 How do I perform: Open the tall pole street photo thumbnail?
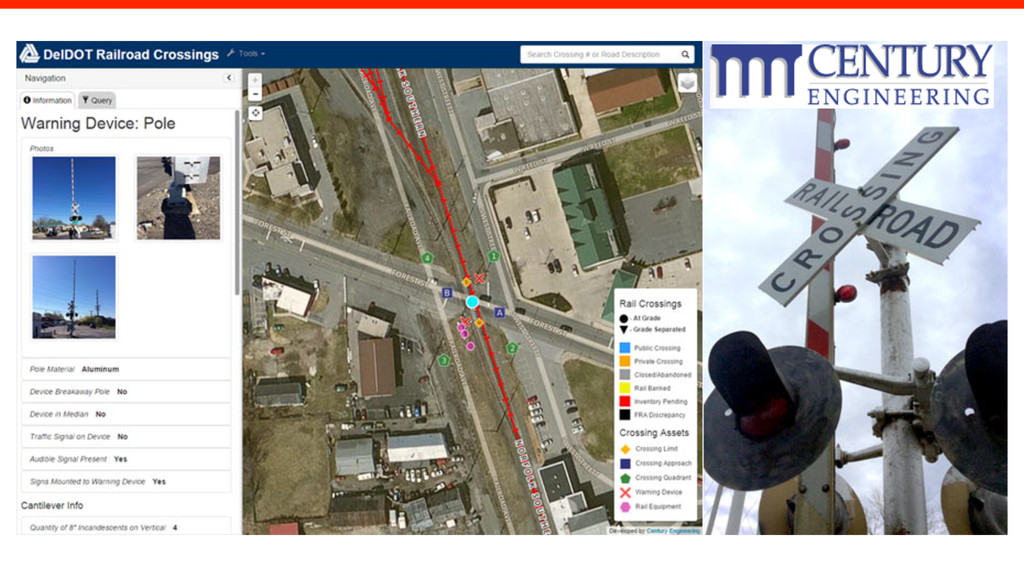pyautogui.click(x=74, y=296)
